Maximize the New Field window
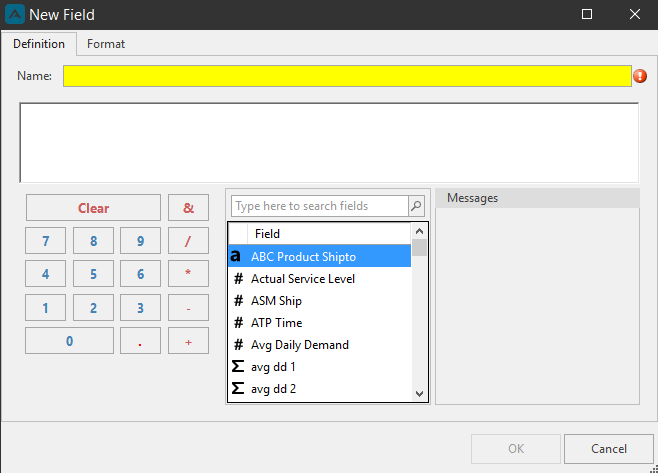This screenshot has width=658, height=473. tap(587, 14)
